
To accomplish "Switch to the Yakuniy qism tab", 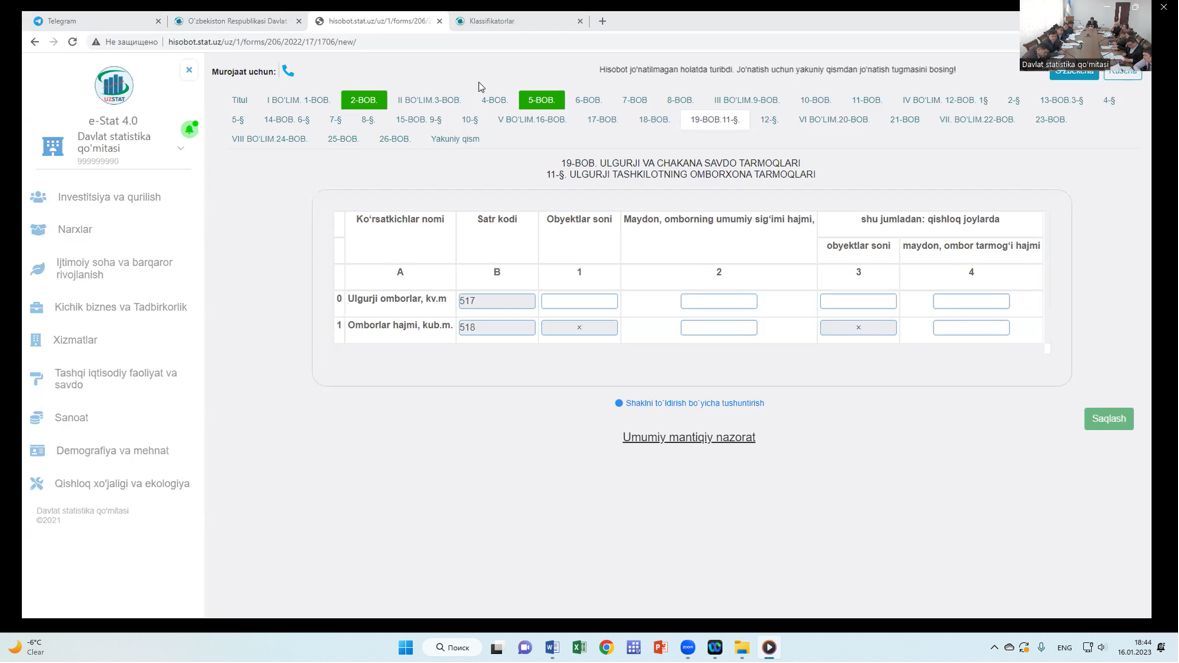I will point(455,139).
